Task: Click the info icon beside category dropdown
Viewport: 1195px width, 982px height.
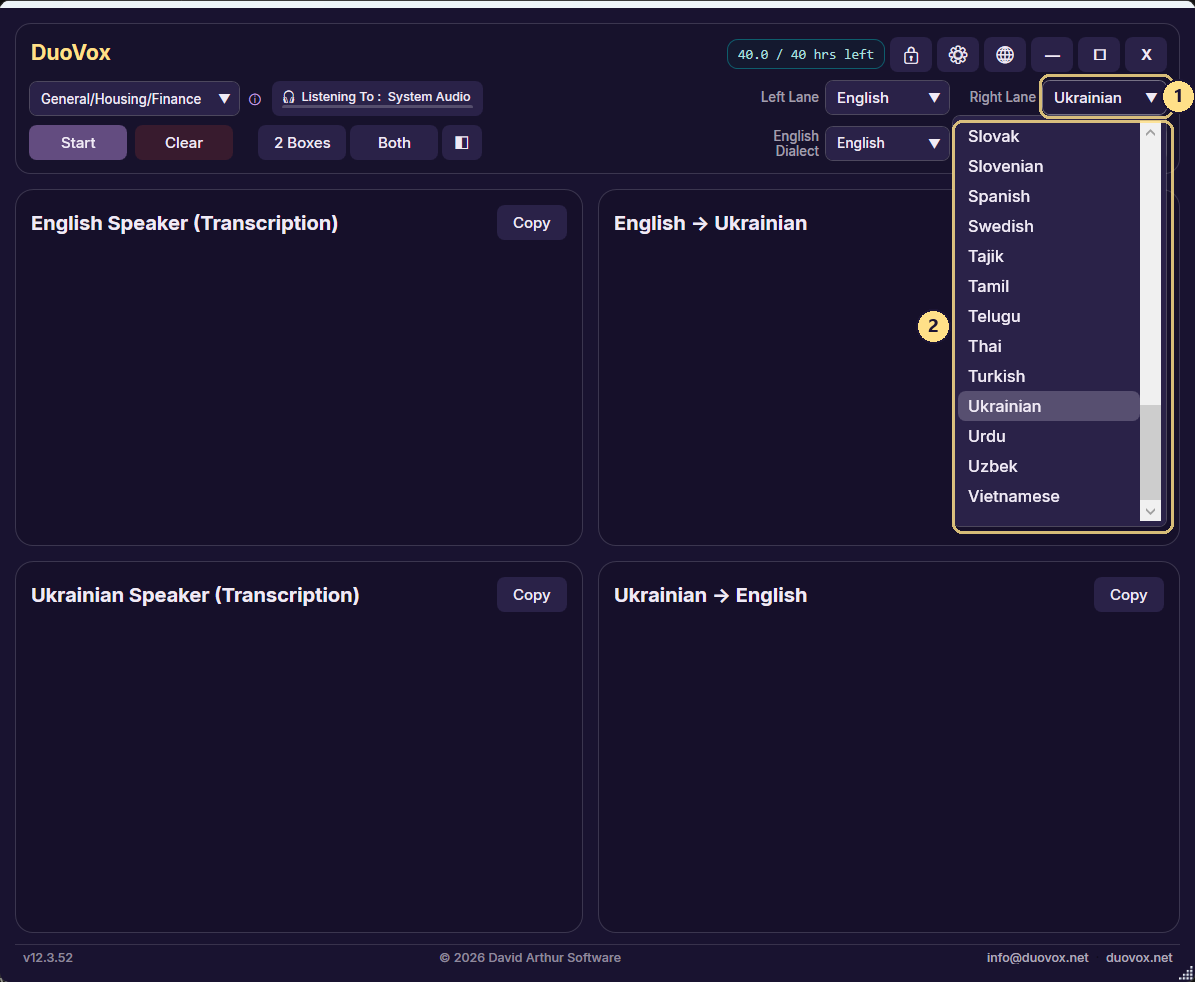Action: point(255,99)
